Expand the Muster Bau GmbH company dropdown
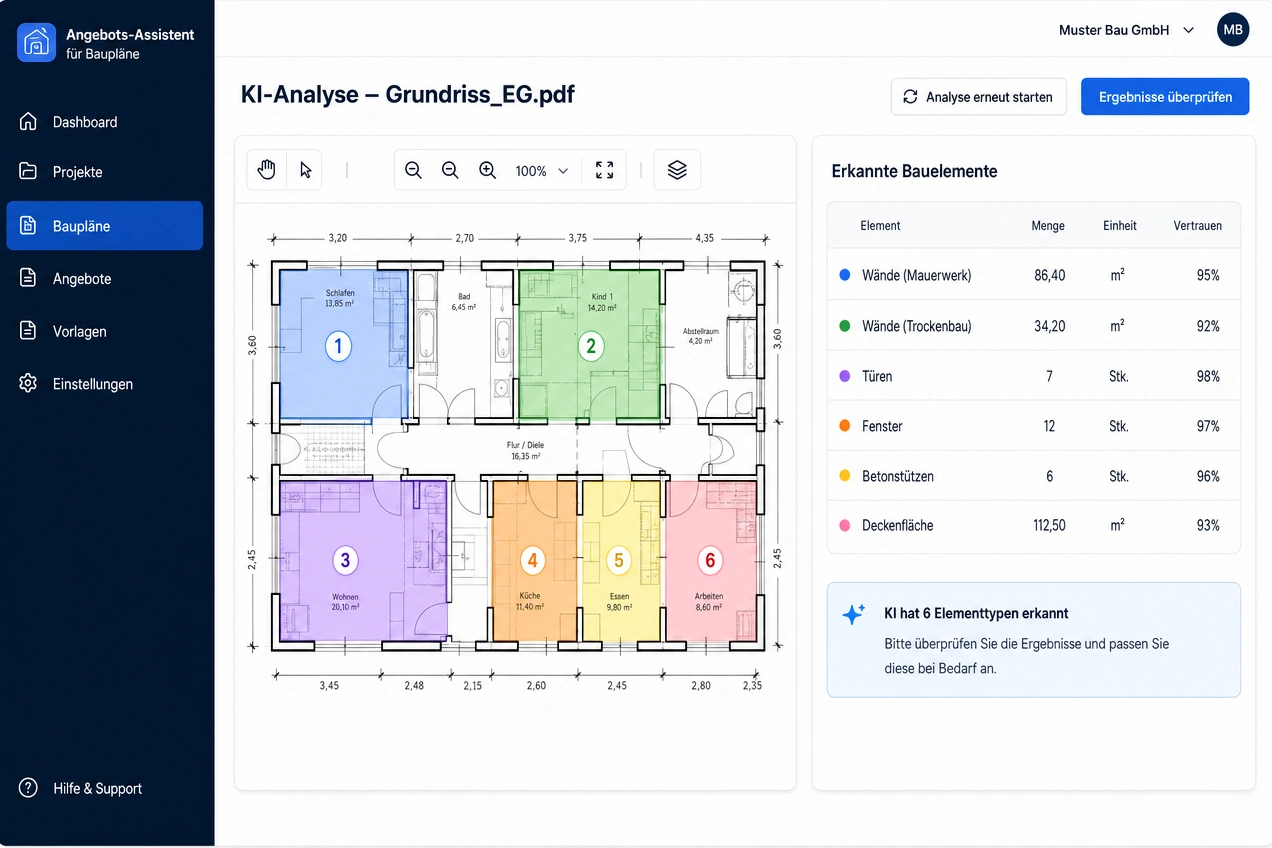Viewport: 1272px width, 848px height. point(1126,30)
